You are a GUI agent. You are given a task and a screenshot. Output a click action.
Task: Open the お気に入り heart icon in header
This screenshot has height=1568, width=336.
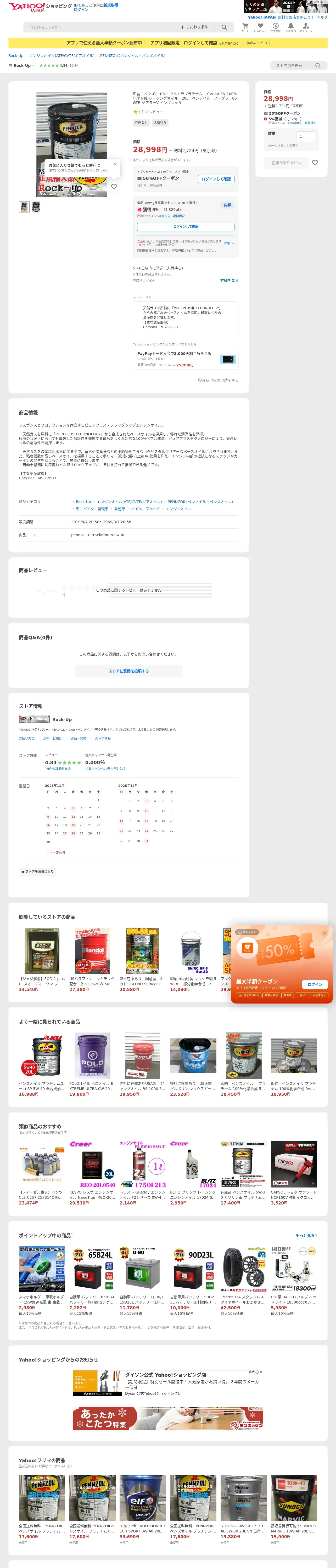(260, 27)
